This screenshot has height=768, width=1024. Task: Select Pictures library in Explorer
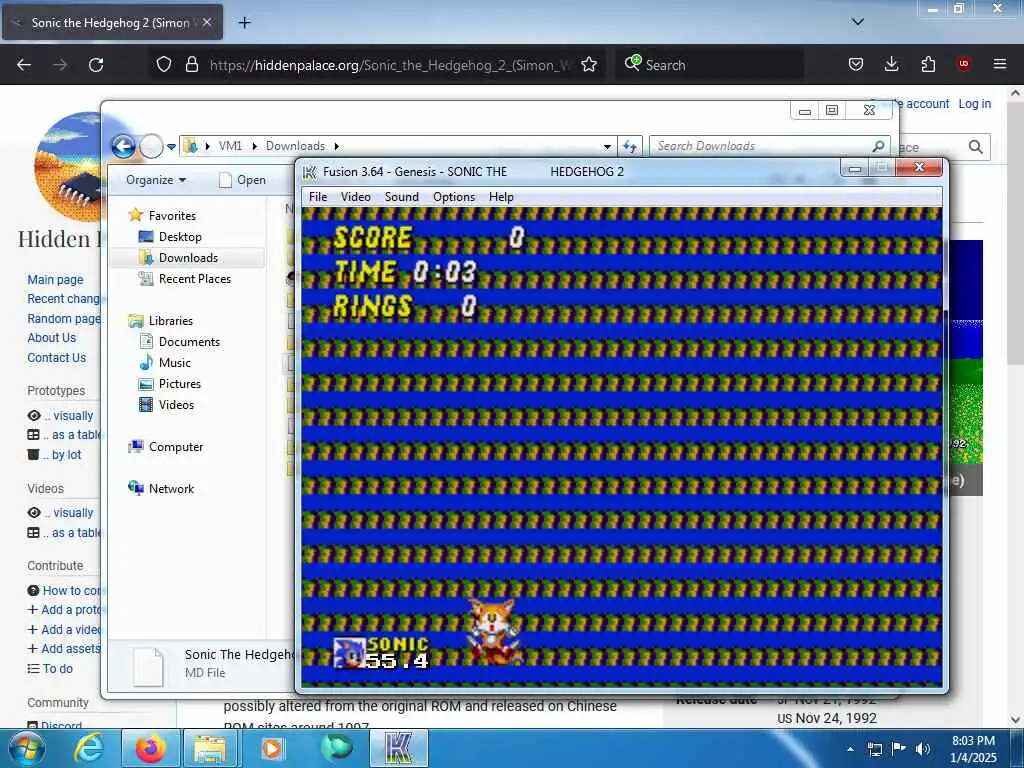click(180, 383)
